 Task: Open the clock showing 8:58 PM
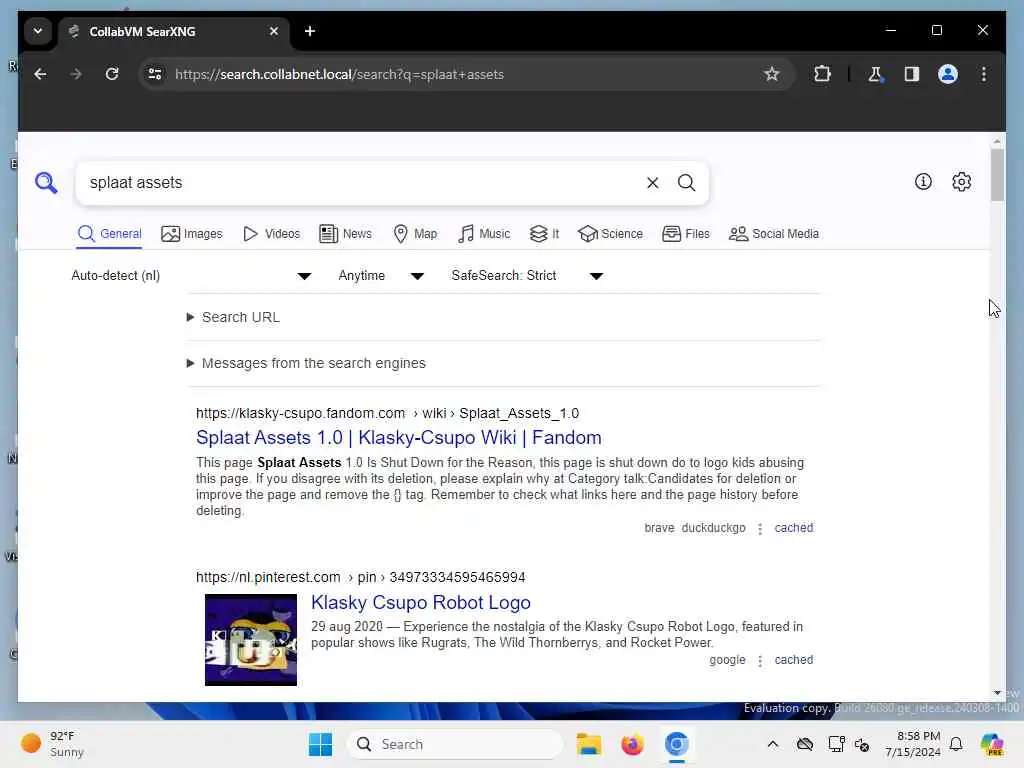(x=912, y=744)
